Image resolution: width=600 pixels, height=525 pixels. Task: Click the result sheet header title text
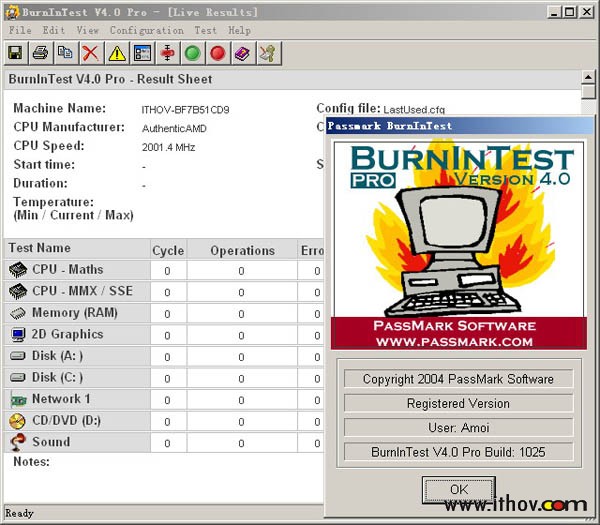point(110,79)
